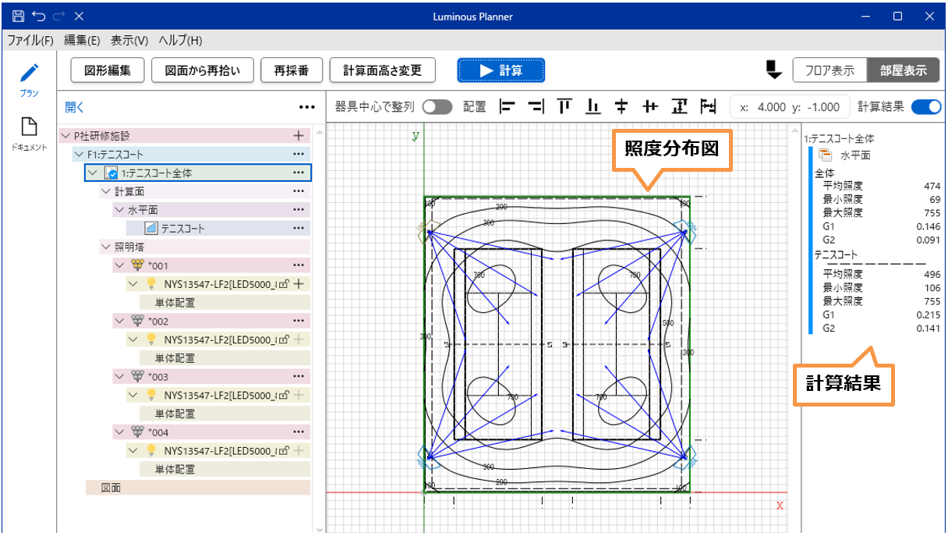This screenshot has width=950, height=541.
Task: Click the align top edges icon
Action: [x=565, y=107]
